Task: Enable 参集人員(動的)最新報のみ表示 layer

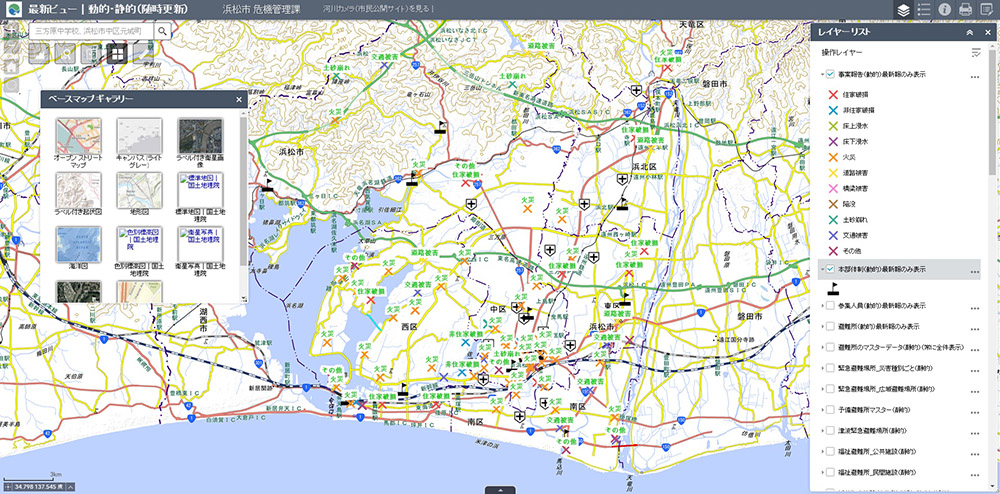Action: pos(830,305)
